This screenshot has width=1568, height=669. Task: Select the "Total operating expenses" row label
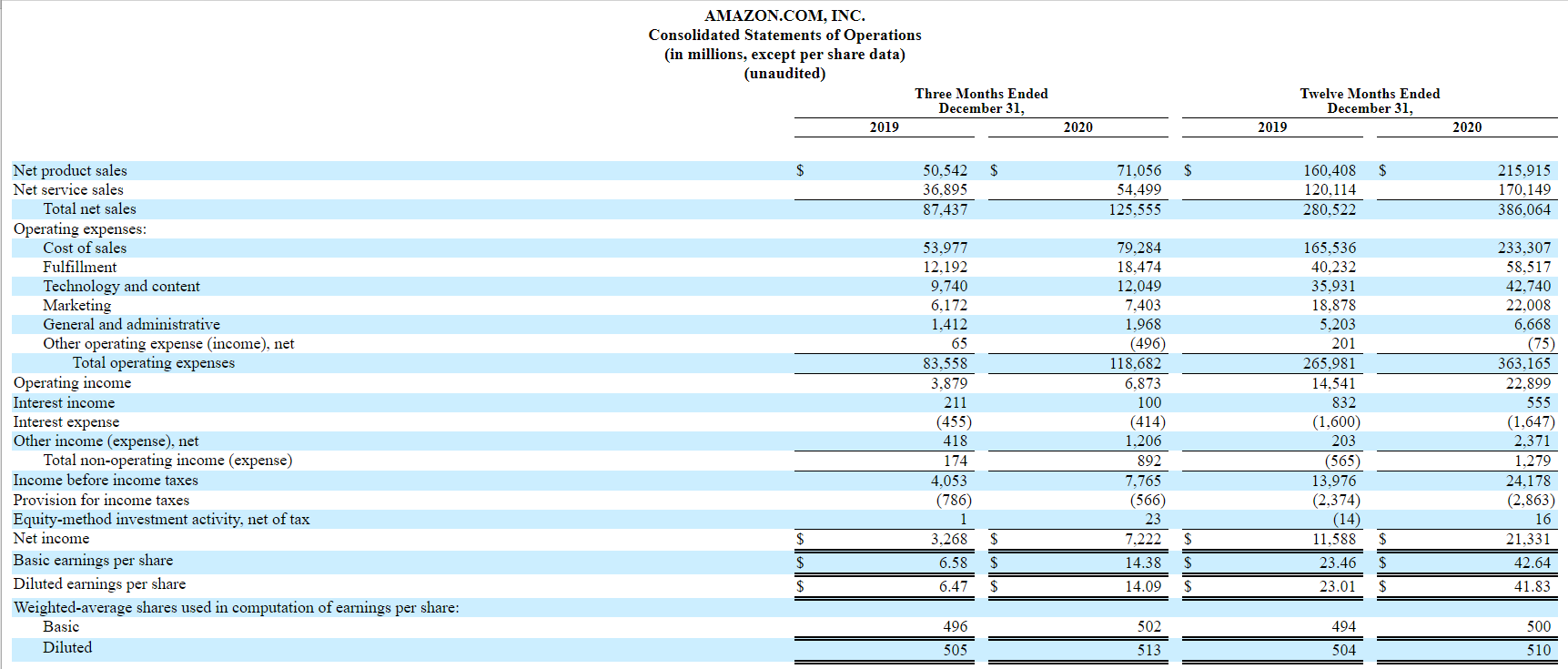tap(153, 362)
